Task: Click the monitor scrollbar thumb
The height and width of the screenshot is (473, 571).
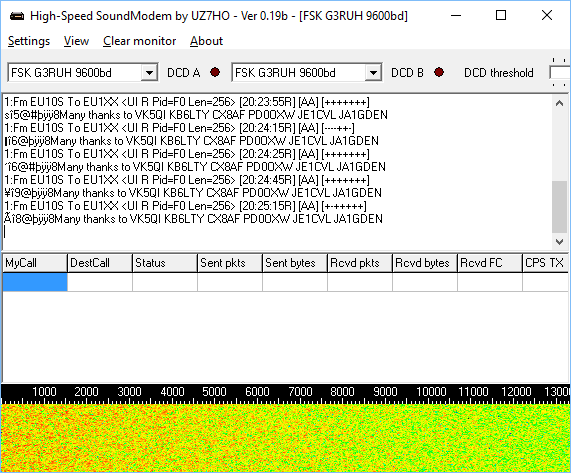Action: (x=559, y=206)
